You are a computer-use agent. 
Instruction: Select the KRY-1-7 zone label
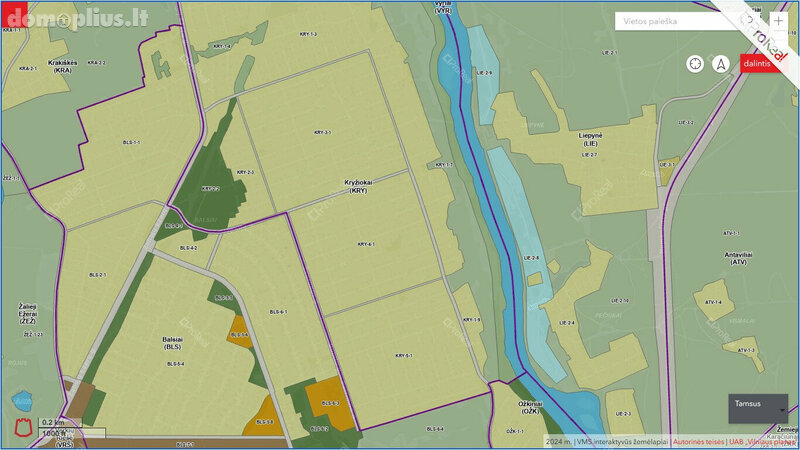[x=444, y=165]
